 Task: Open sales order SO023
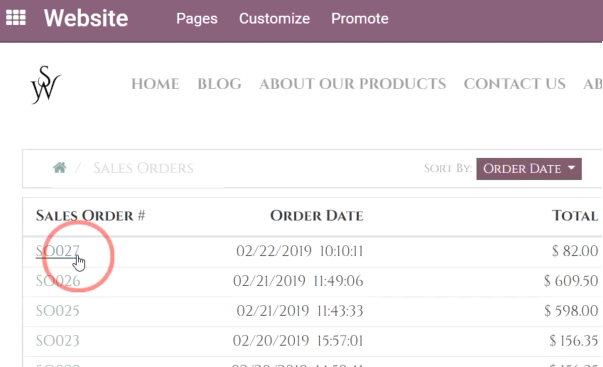(x=58, y=340)
